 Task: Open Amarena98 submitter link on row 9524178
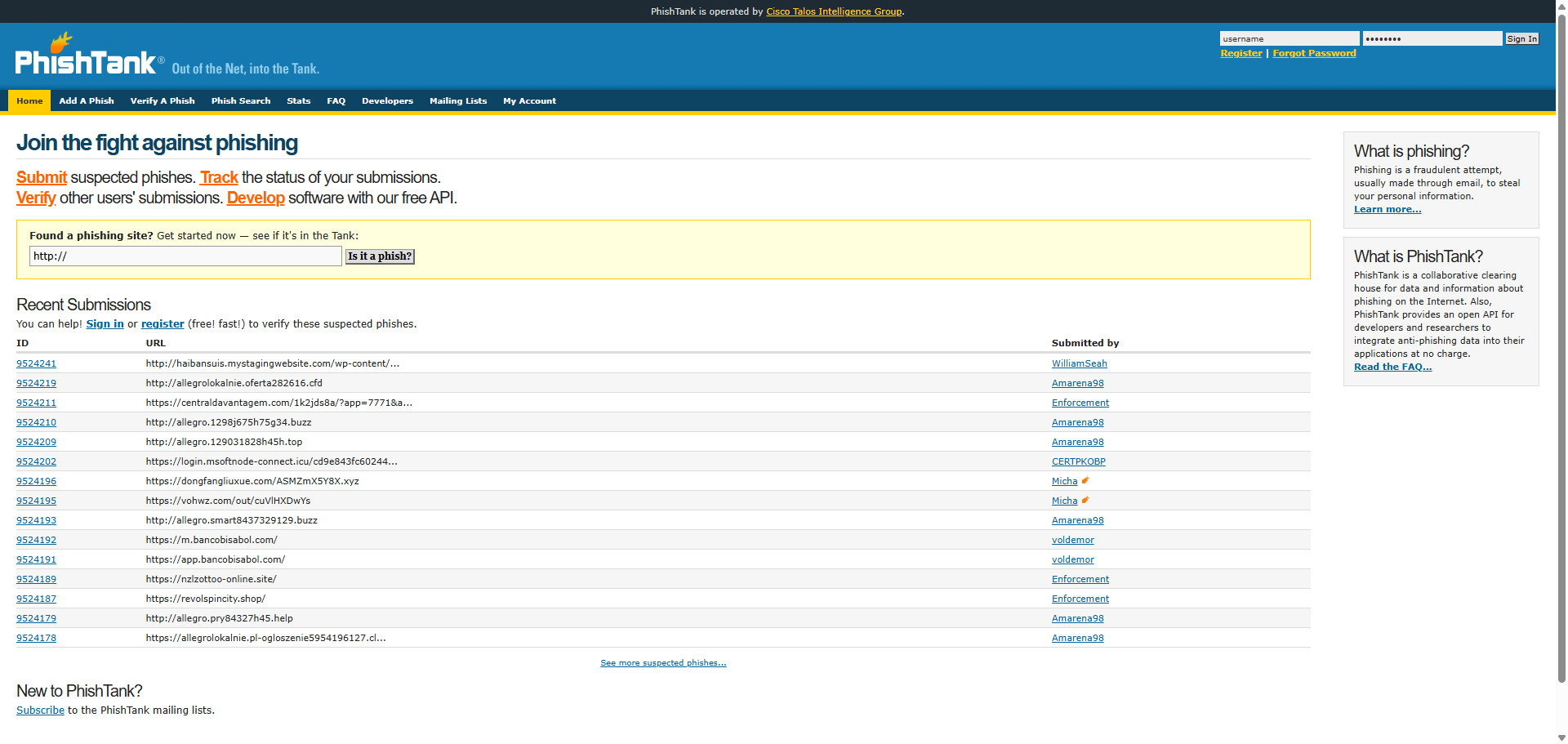click(x=1078, y=638)
